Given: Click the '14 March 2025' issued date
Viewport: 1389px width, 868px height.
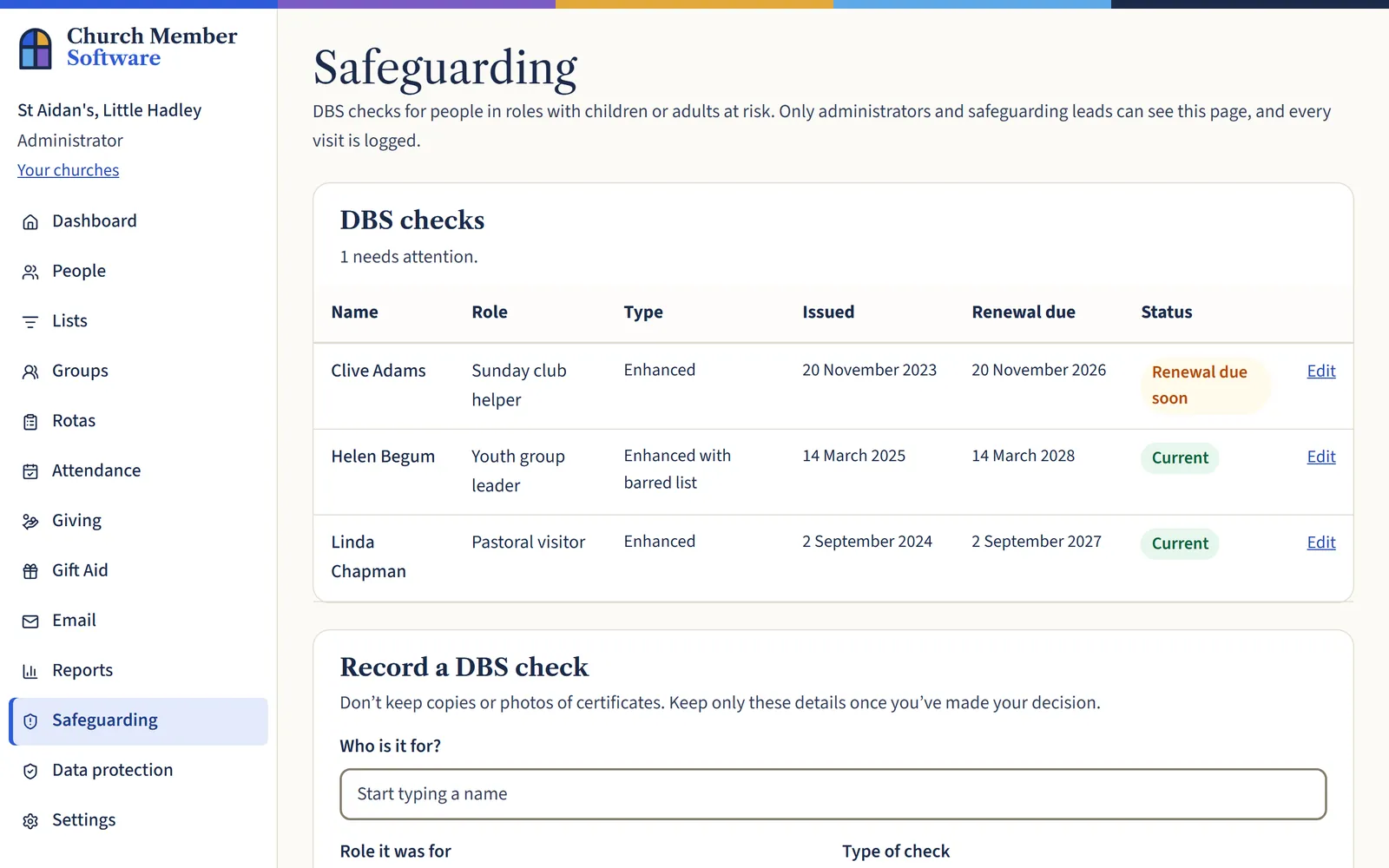Looking at the screenshot, I should pos(854,456).
